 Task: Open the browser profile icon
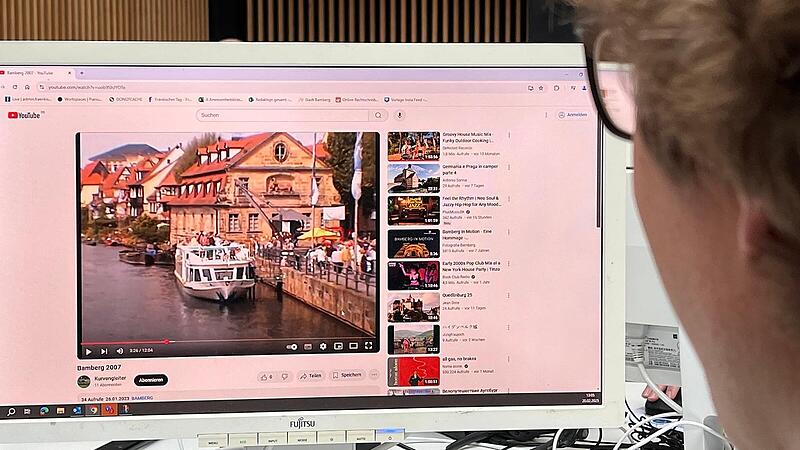[584, 88]
